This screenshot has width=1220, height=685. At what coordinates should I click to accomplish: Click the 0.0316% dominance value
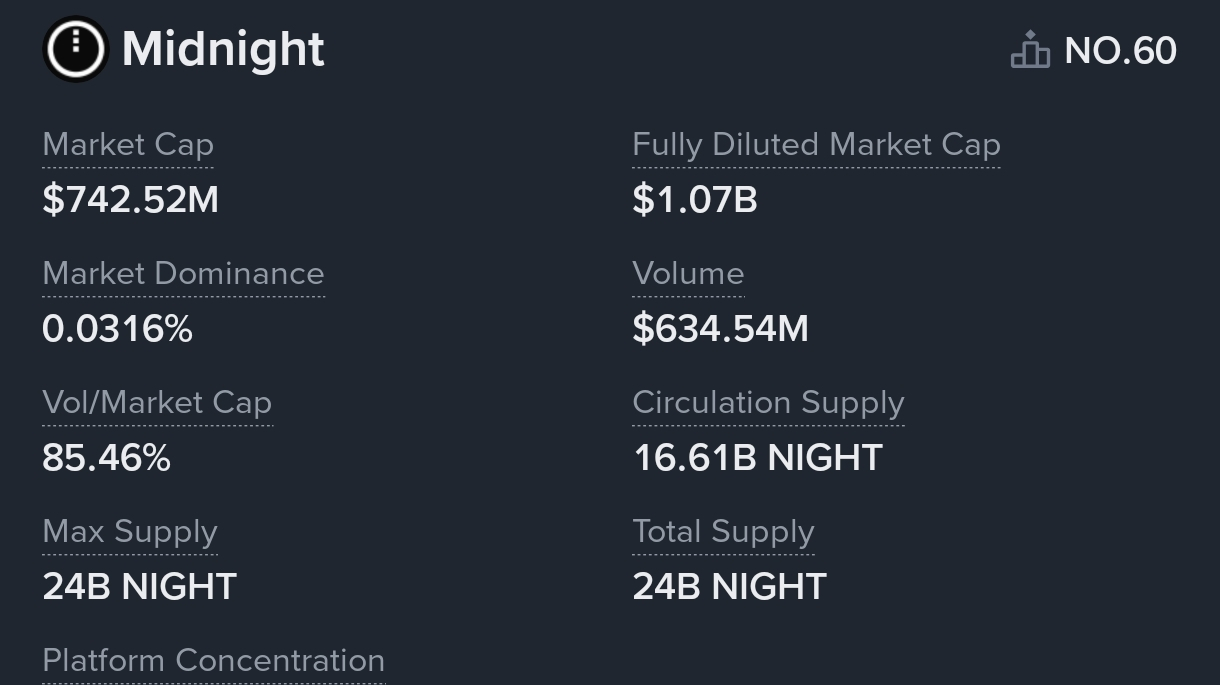click(117, 329)
